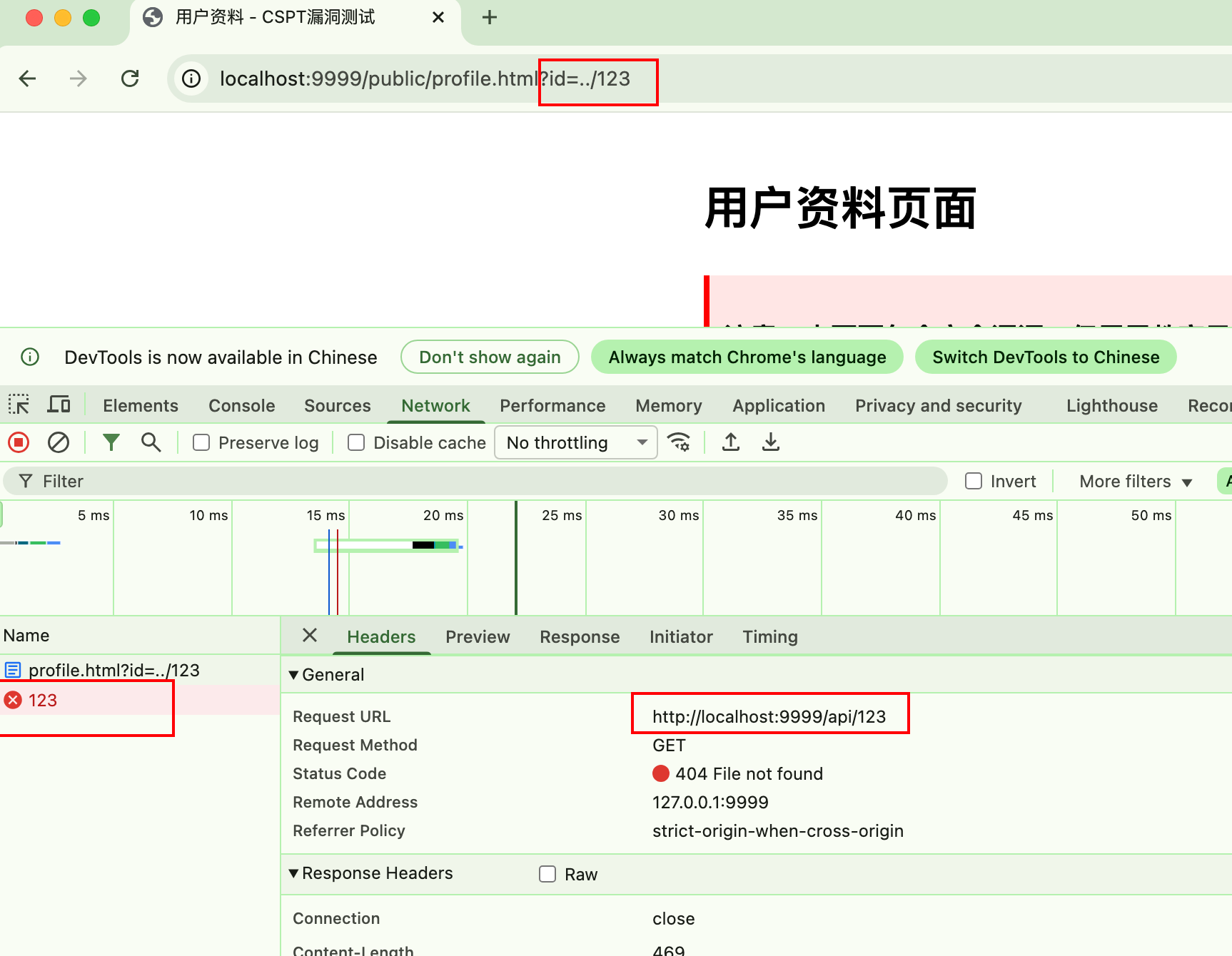Dismiss notice with Don't show again

pos(490,357)
